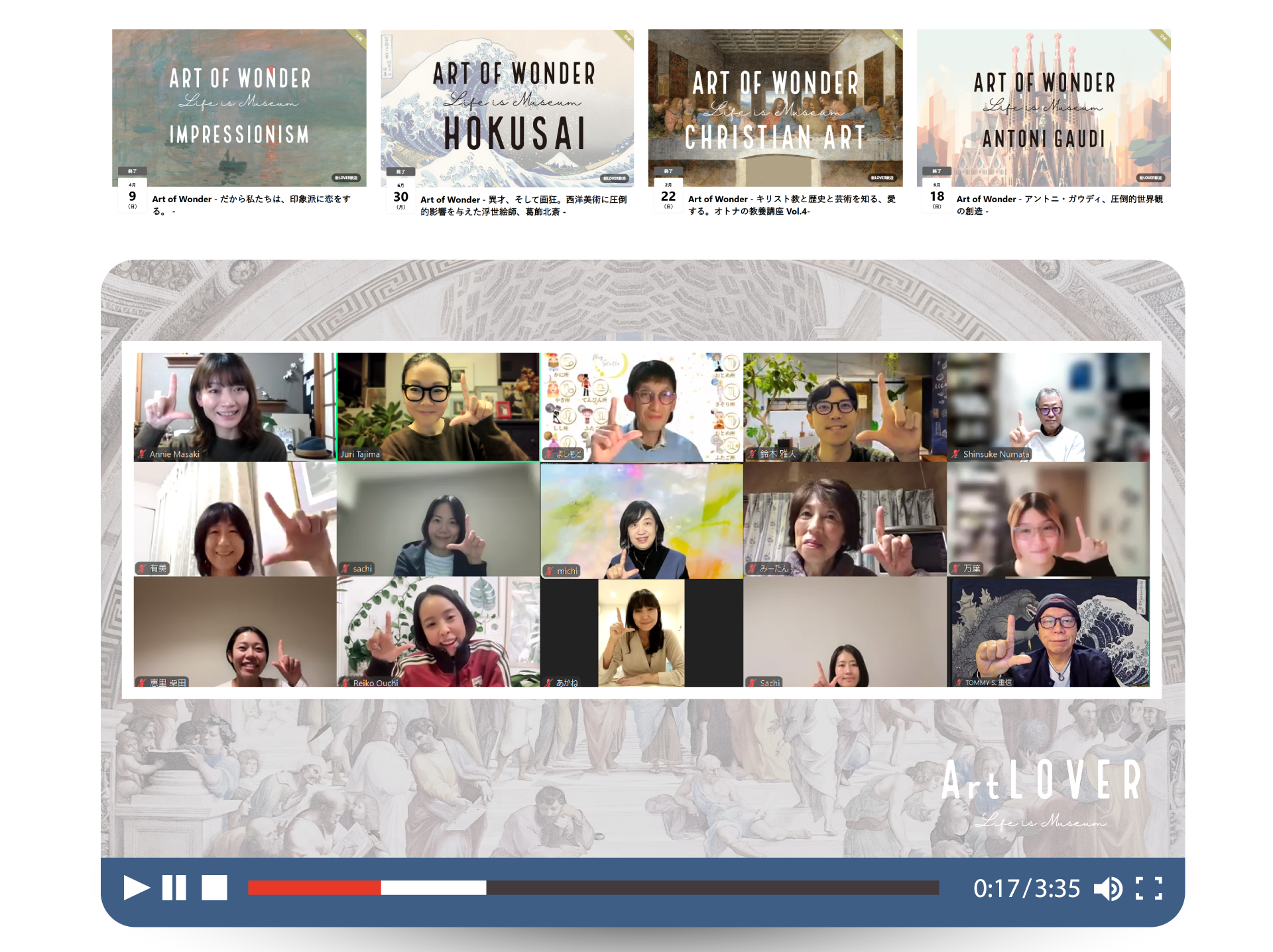Click the stop square button
This screenshot has width=1273, height=952.
click(214, 888)
